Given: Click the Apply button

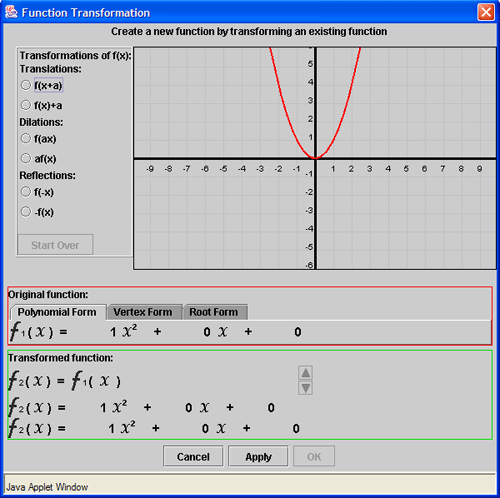Looking at the screenshot, I should 258,457.
